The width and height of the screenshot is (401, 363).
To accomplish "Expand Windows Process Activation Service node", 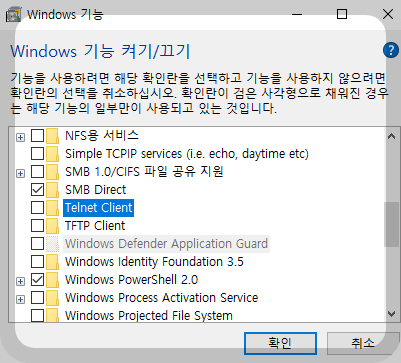I will tap(20, 299).
